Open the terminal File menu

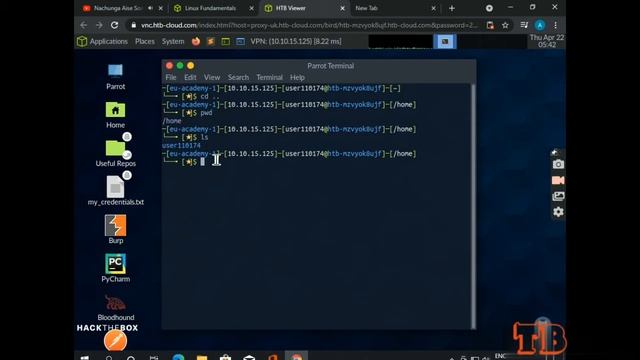coord(171,77)
